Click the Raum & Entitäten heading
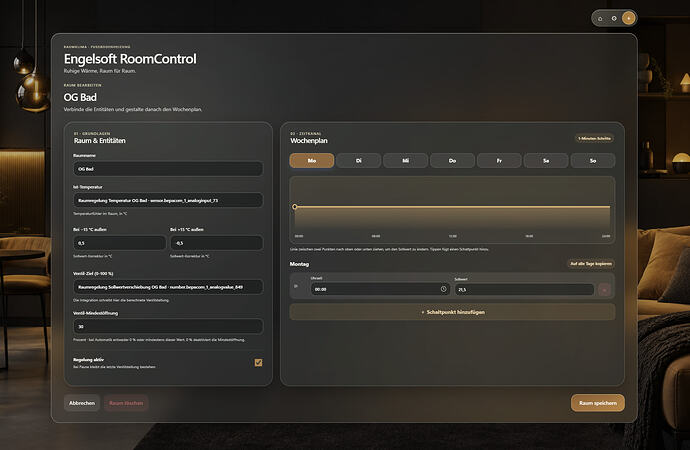 point(99,141)
